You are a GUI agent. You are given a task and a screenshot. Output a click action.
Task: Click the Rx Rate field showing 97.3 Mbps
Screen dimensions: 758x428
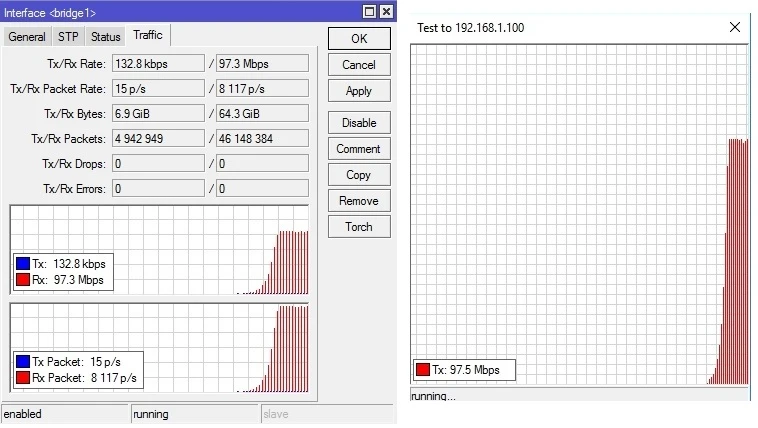pyautogui.click(x=261, y=63)
